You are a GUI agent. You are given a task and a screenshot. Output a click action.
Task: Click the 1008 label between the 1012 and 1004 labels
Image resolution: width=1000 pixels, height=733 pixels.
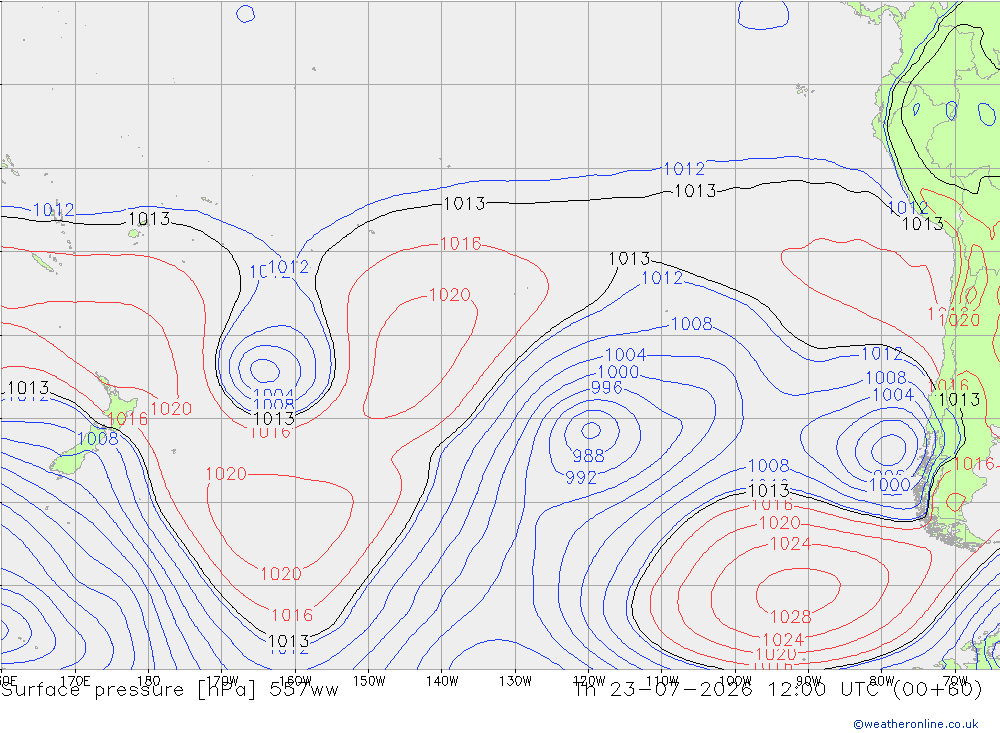coord(886,378)
